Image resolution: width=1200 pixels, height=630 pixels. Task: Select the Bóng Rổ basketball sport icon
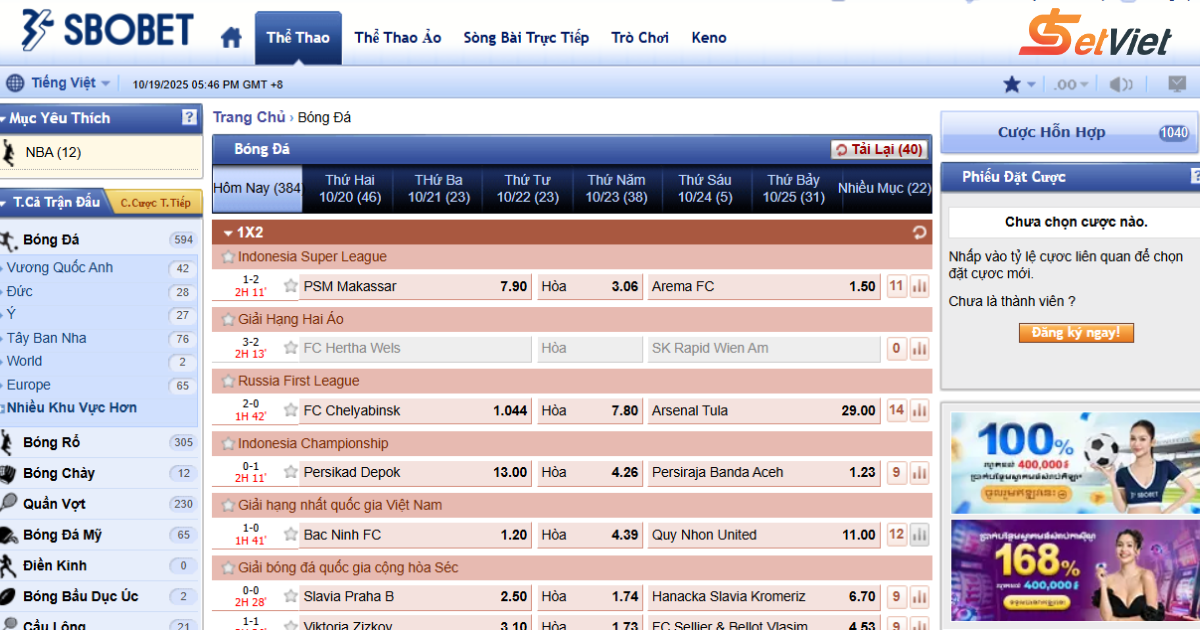(x=9, y=443)
